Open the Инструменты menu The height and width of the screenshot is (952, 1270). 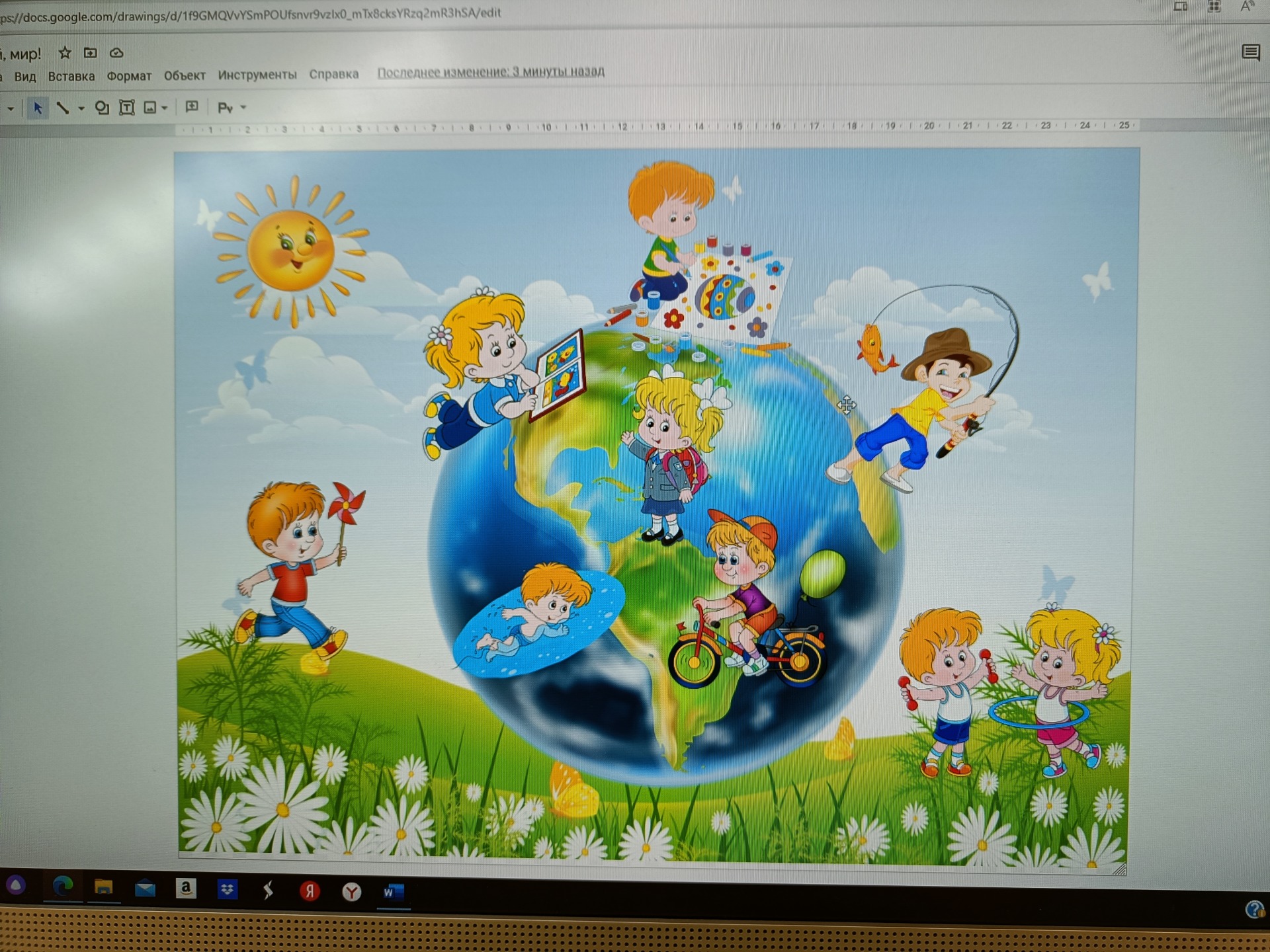click(x=257, y=75)
